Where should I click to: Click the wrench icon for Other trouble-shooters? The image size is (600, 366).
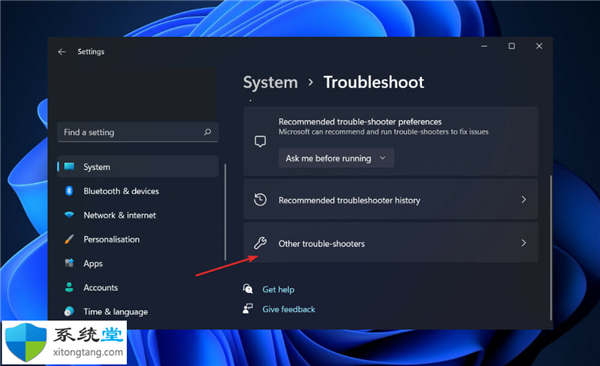tap(260, 243)
